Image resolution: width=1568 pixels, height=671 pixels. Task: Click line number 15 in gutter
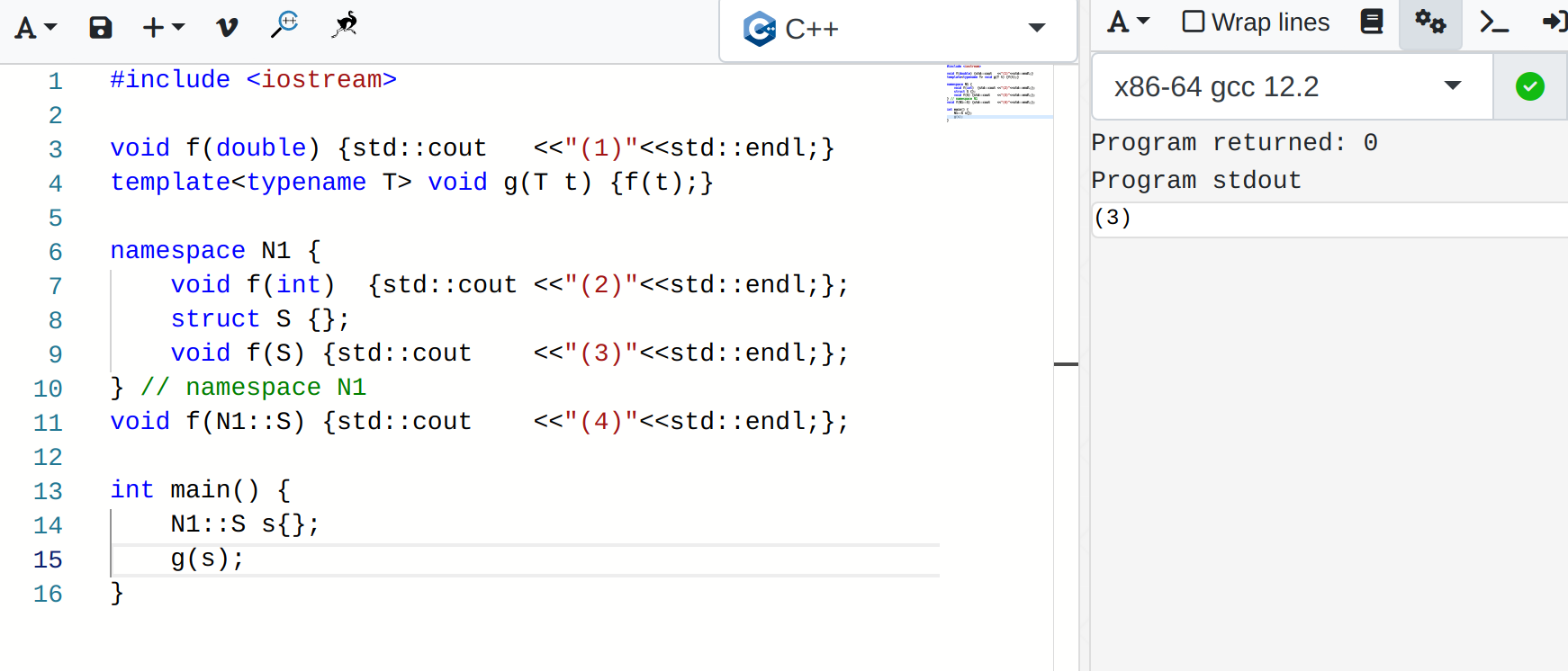coord(48,559)
